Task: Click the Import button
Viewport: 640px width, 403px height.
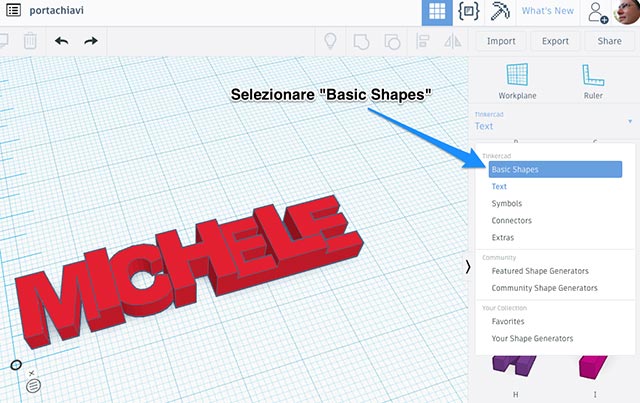Action: coord(501,41)
